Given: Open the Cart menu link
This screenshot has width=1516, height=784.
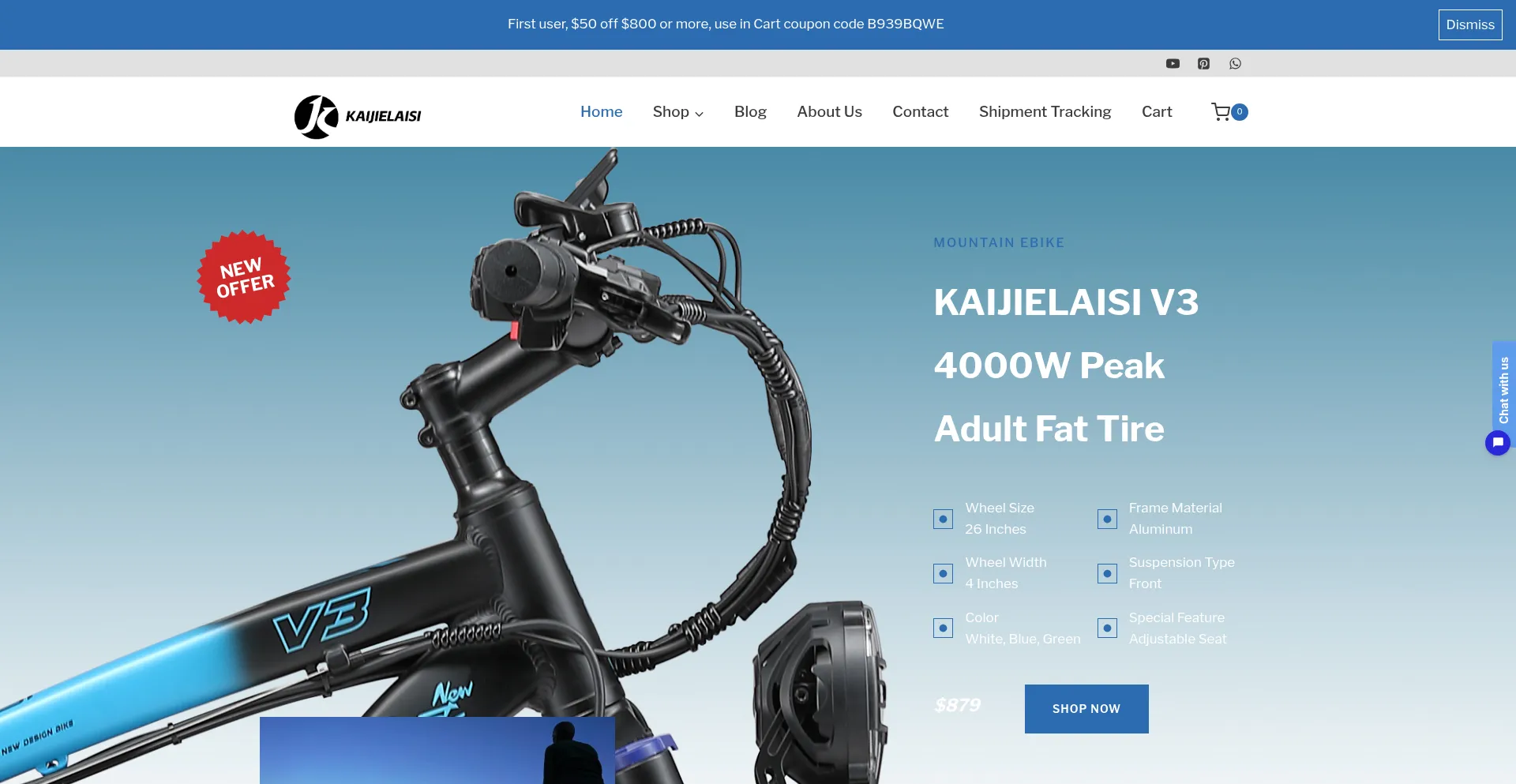Looking at the screenshot, I should click(x=1157, y=112).
